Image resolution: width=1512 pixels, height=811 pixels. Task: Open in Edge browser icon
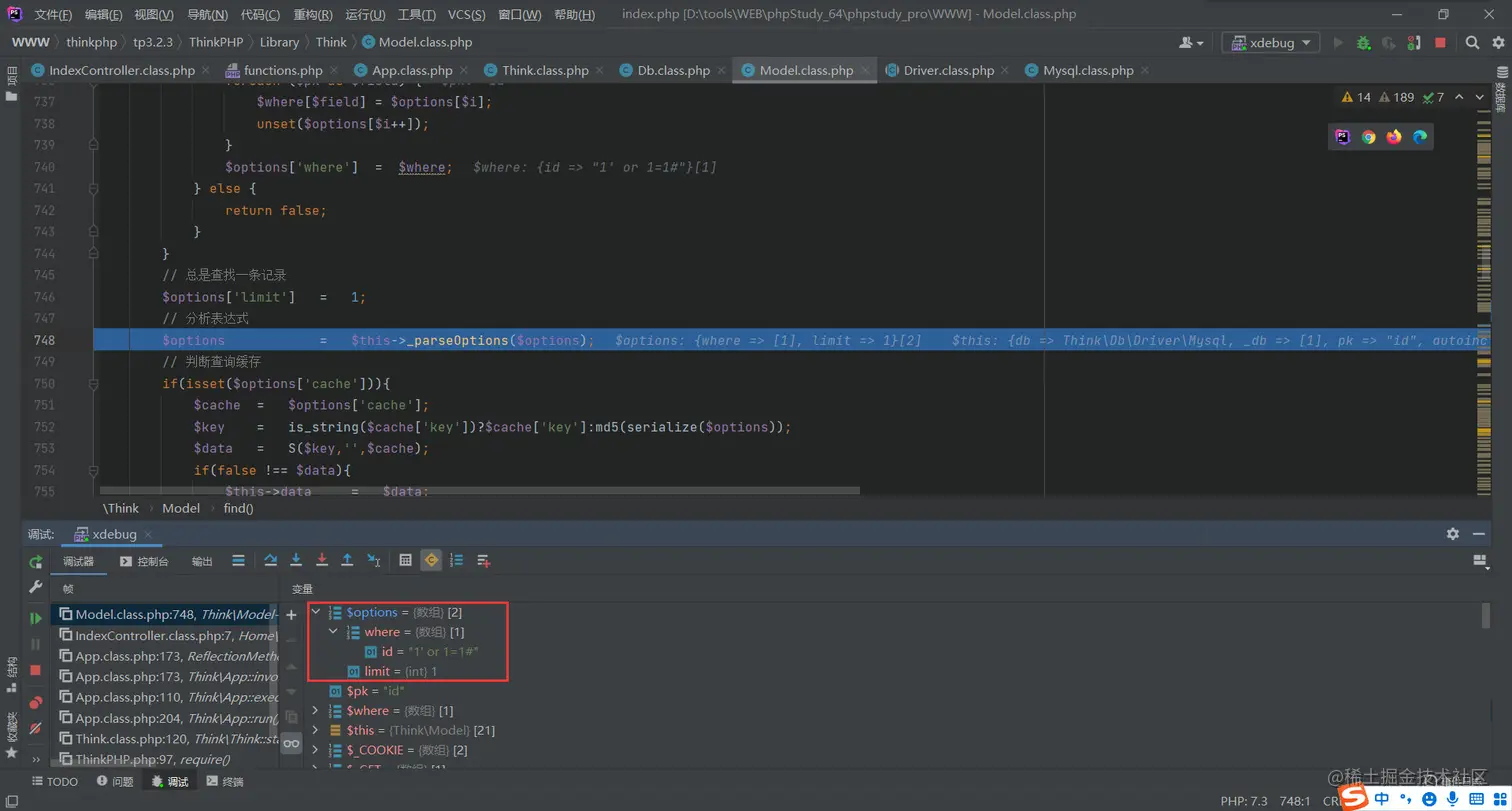point(1420,137)
